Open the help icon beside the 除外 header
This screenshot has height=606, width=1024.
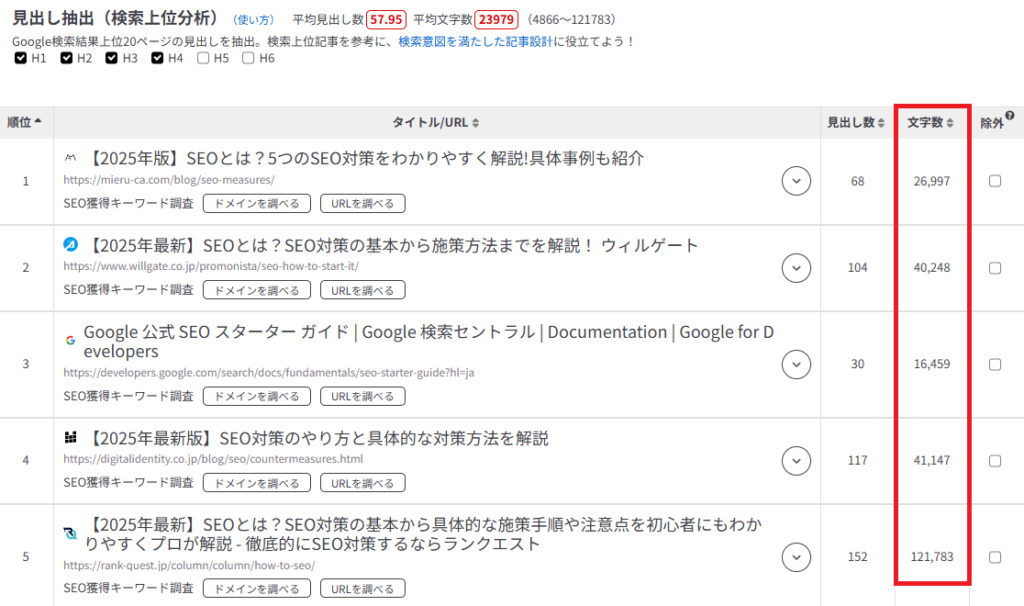1009,113
